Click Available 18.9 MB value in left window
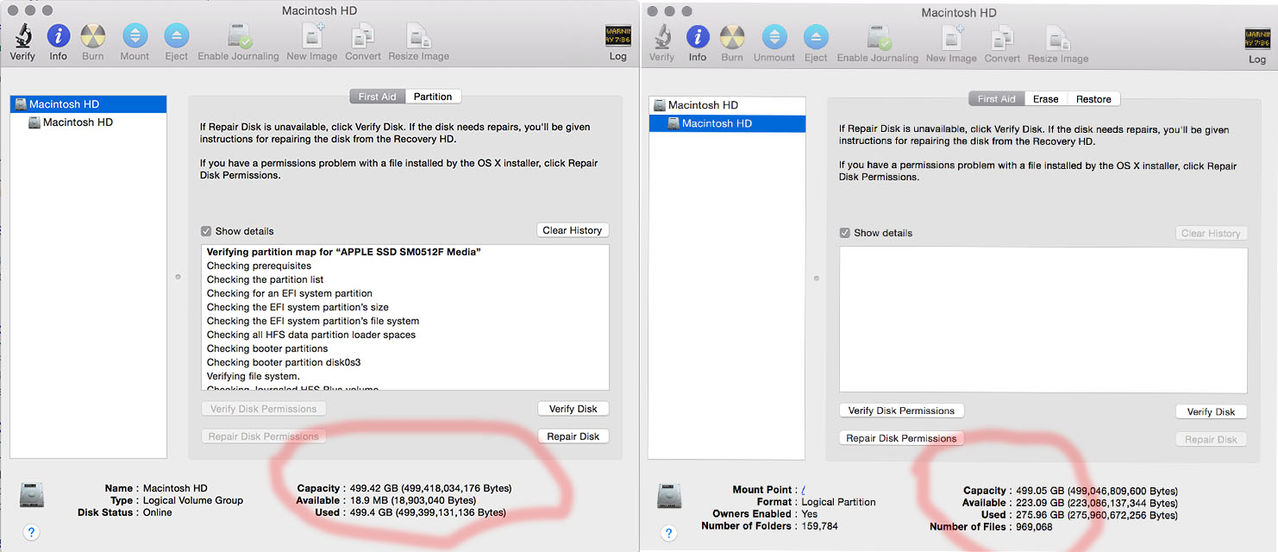 [x=411, y=500]
